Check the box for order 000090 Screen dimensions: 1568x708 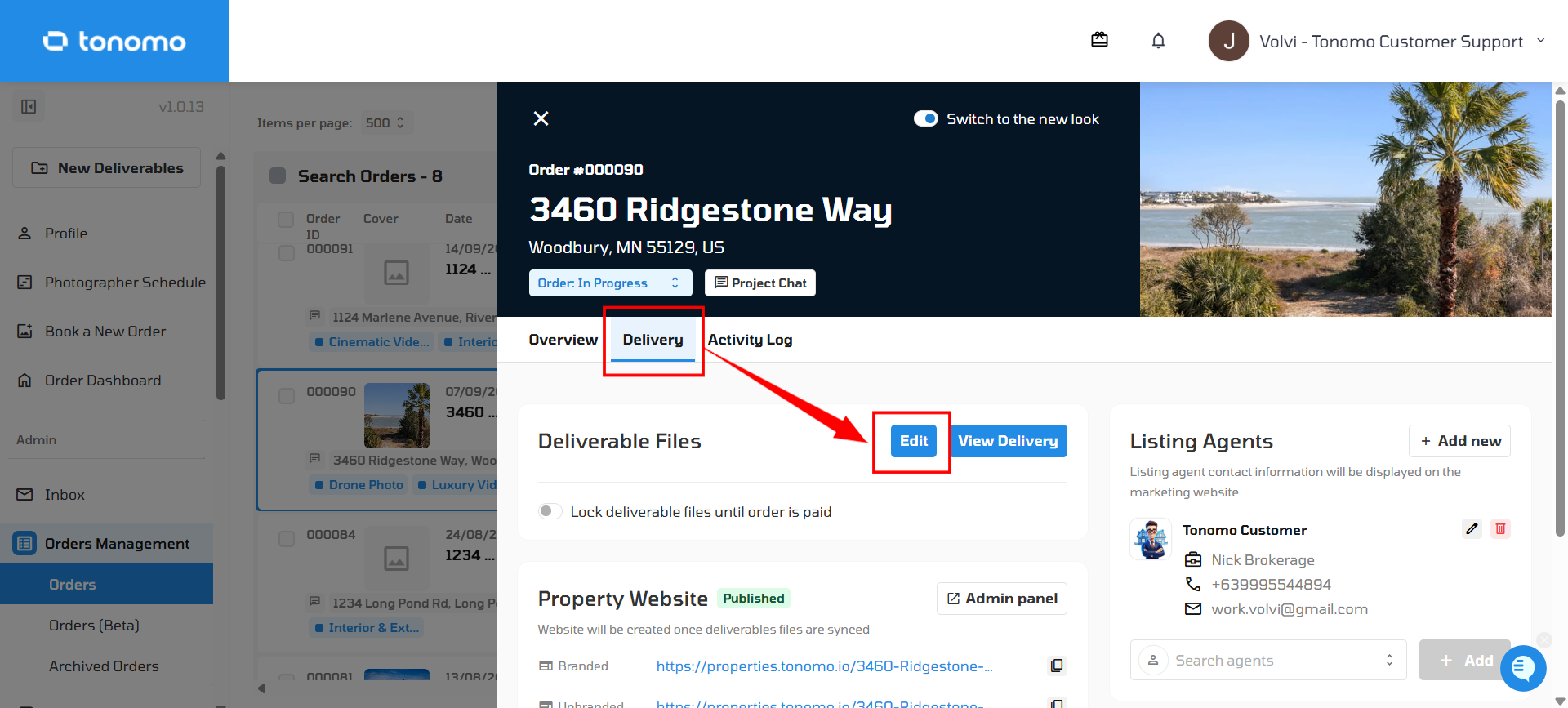tap(287, 396)
